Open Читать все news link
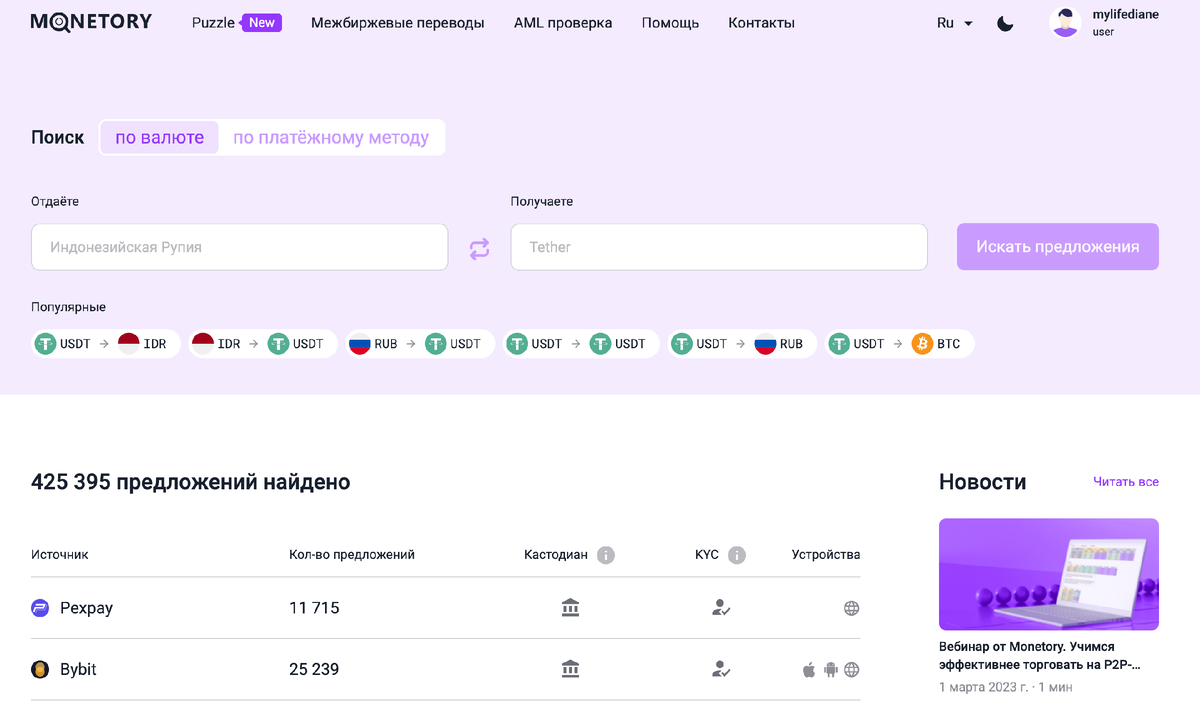The width and height of the screenshot is (1200, 710). coord(1126,482)
